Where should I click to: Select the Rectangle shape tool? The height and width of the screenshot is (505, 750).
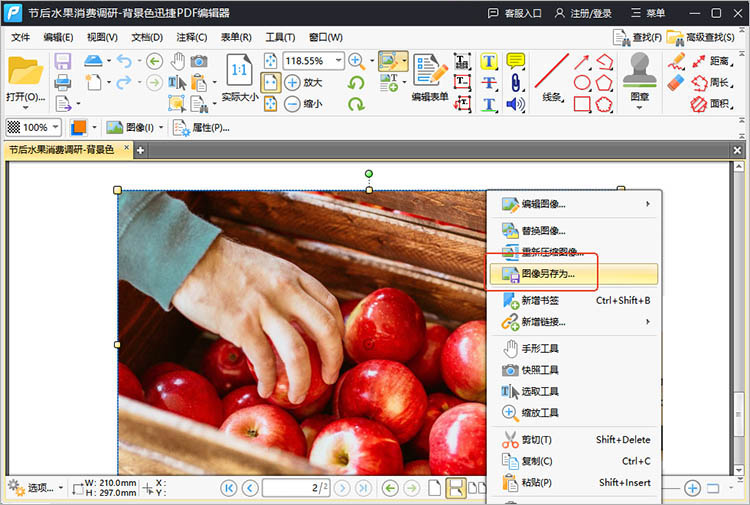[x=582, y=104]
